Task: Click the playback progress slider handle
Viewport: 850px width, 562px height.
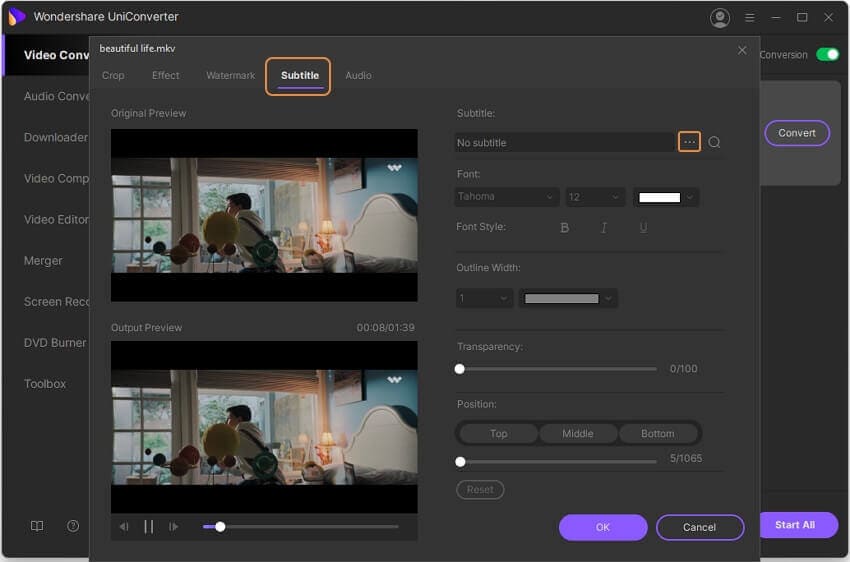Action: (x=220, y=526)
